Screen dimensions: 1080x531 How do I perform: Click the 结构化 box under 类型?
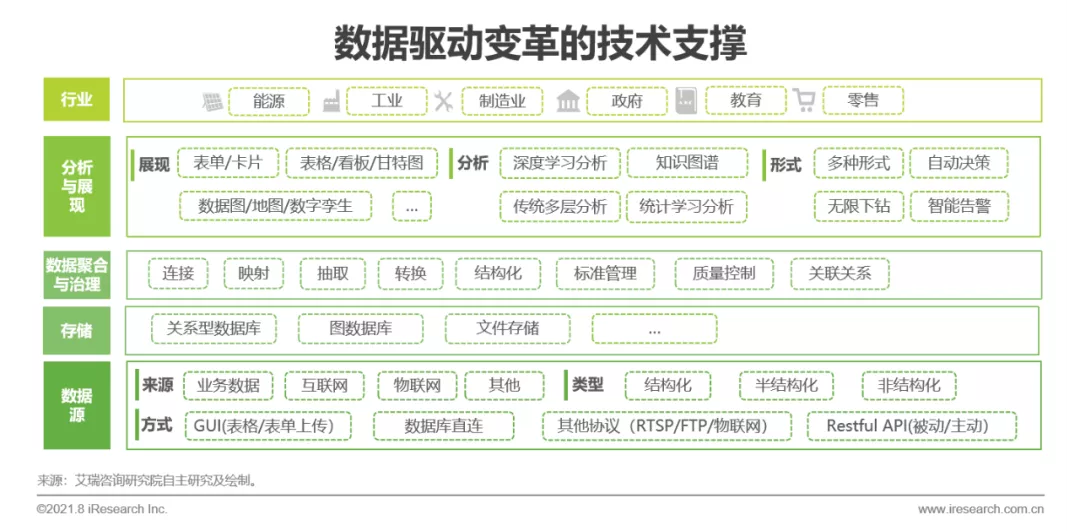[x=667, y=385]
